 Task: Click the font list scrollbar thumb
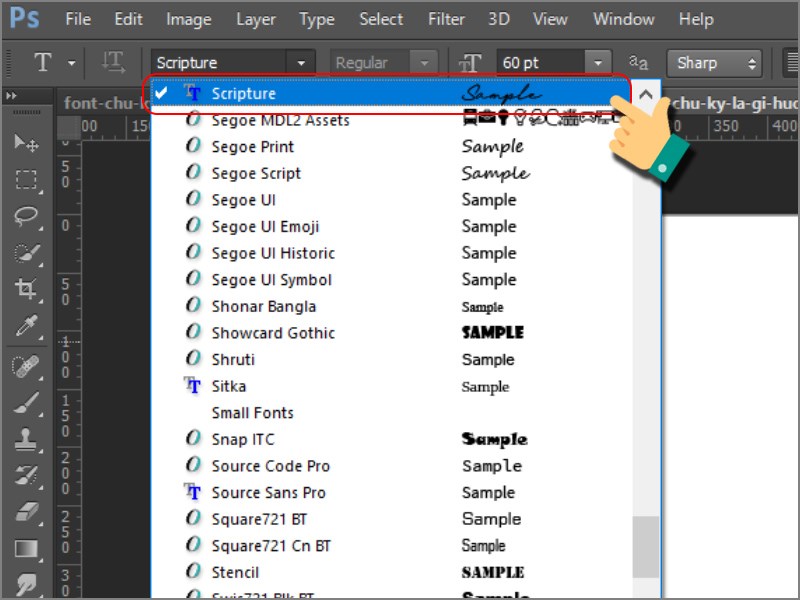[645, 547]
